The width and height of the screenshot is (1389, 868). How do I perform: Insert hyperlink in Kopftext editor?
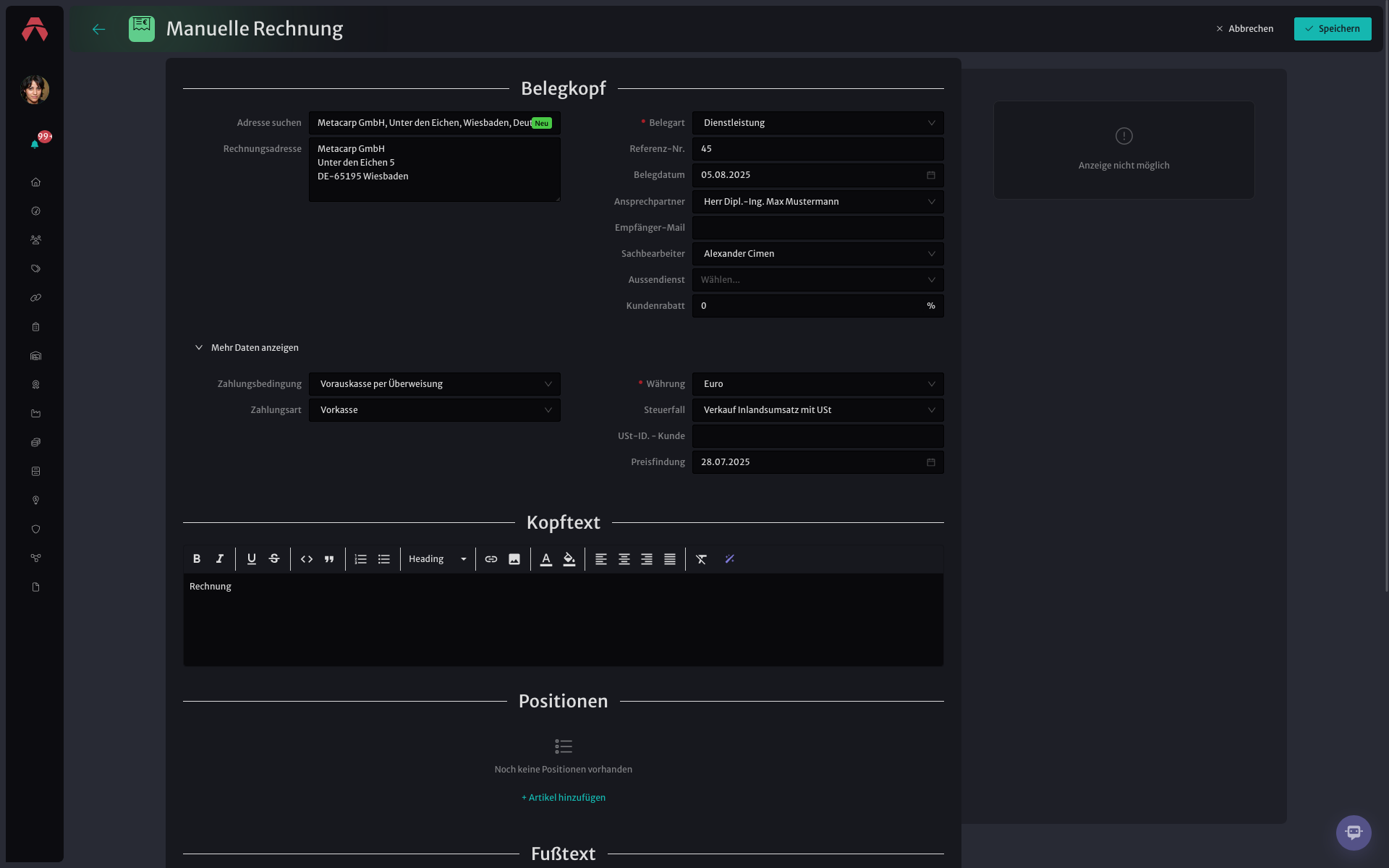point(491,559)
